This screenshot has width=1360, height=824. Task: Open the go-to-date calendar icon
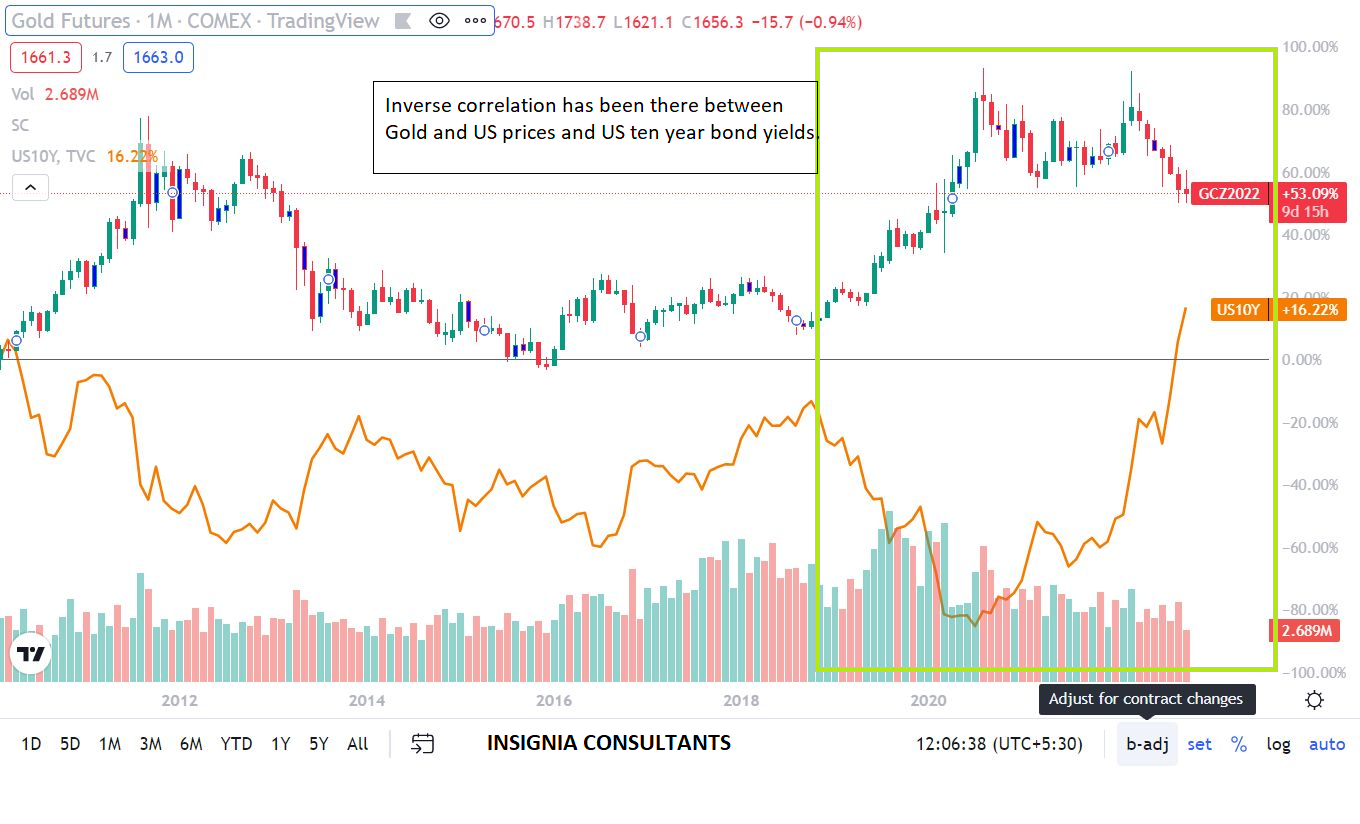coord(423,744)
